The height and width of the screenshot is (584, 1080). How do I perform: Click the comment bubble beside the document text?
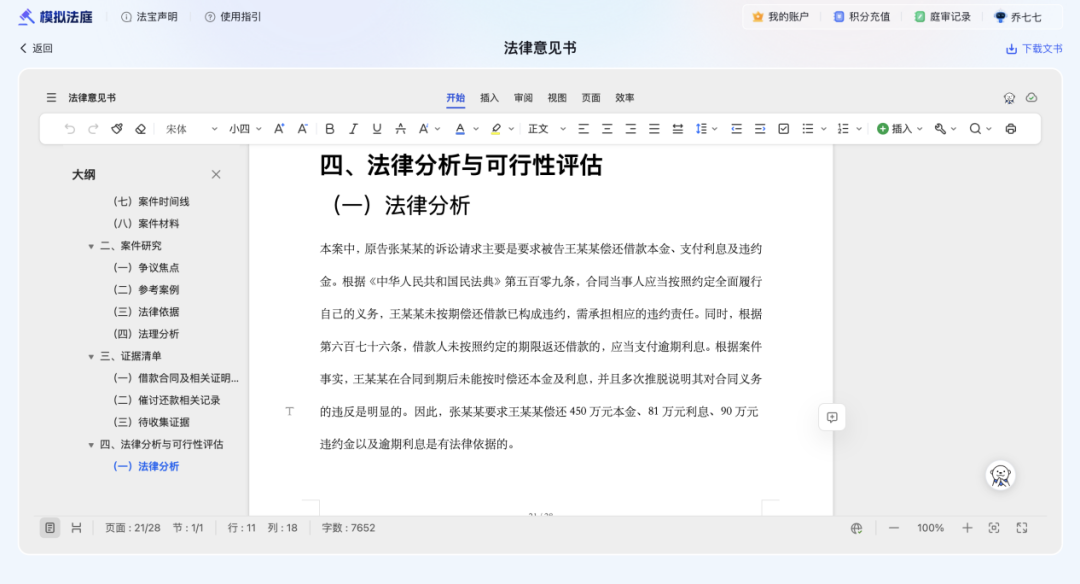click(833, 417)
